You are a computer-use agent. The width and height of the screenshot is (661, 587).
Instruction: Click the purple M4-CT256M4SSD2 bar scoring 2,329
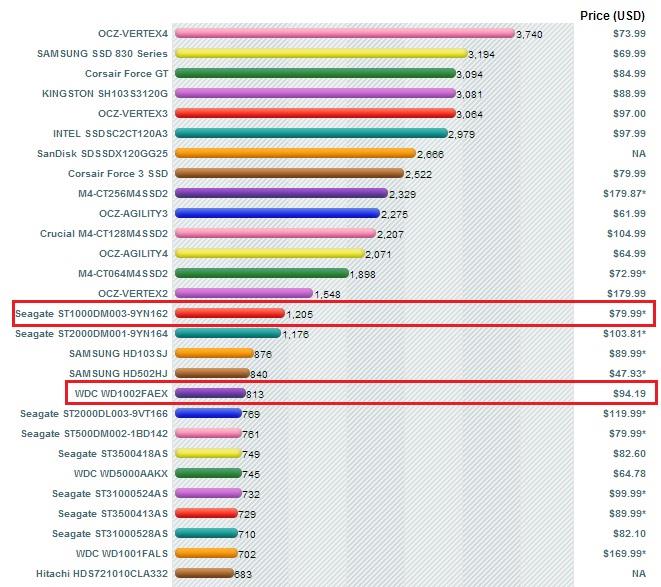point(280,193)
